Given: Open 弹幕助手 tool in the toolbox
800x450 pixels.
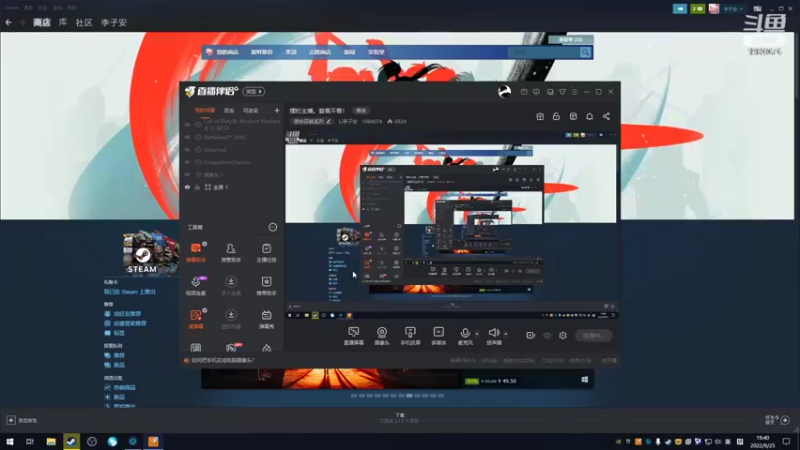Looking at the screenshot, I should [x=196, y=253].
